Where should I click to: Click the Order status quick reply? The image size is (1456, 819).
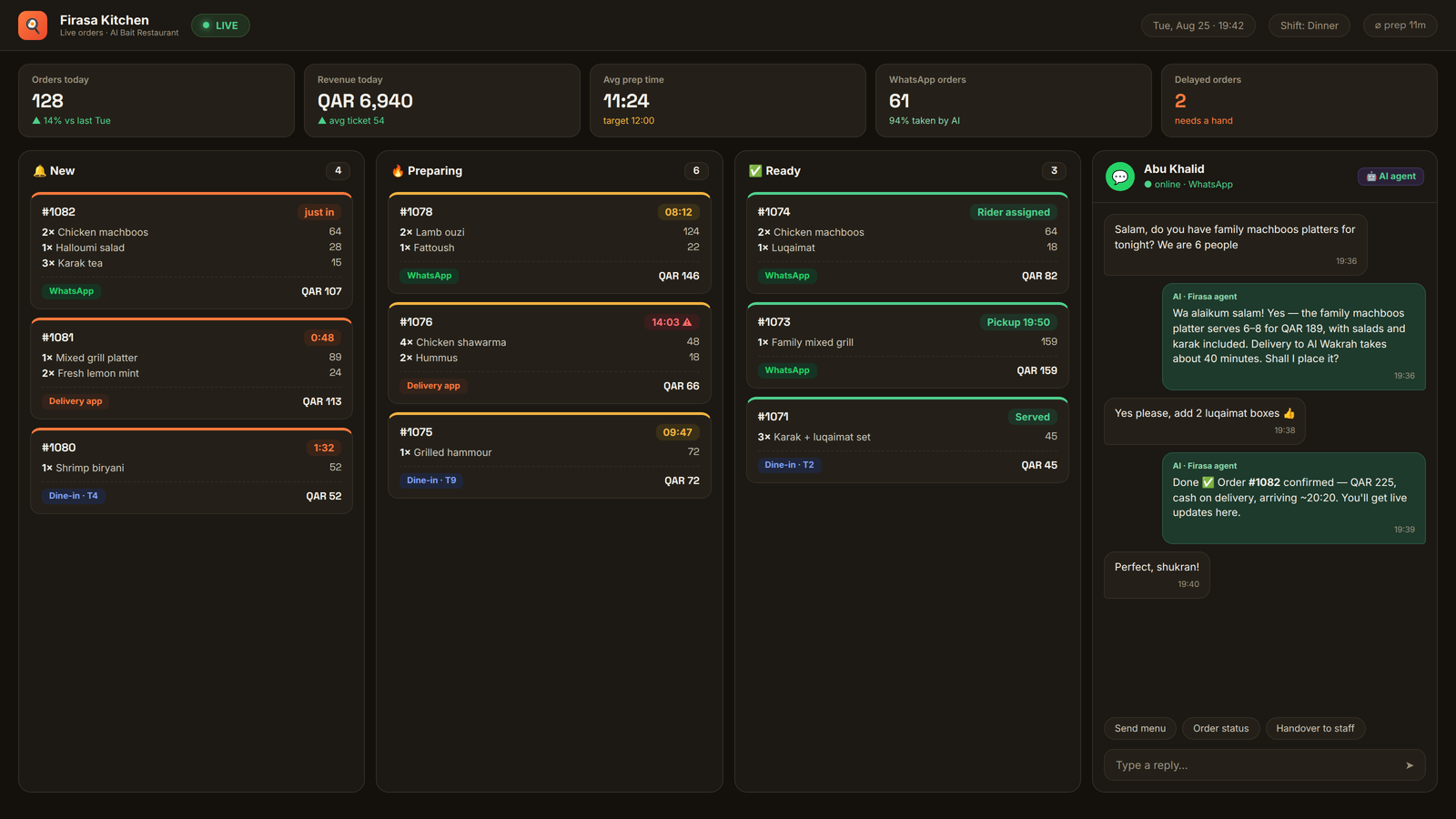(x=1221, y=728)
